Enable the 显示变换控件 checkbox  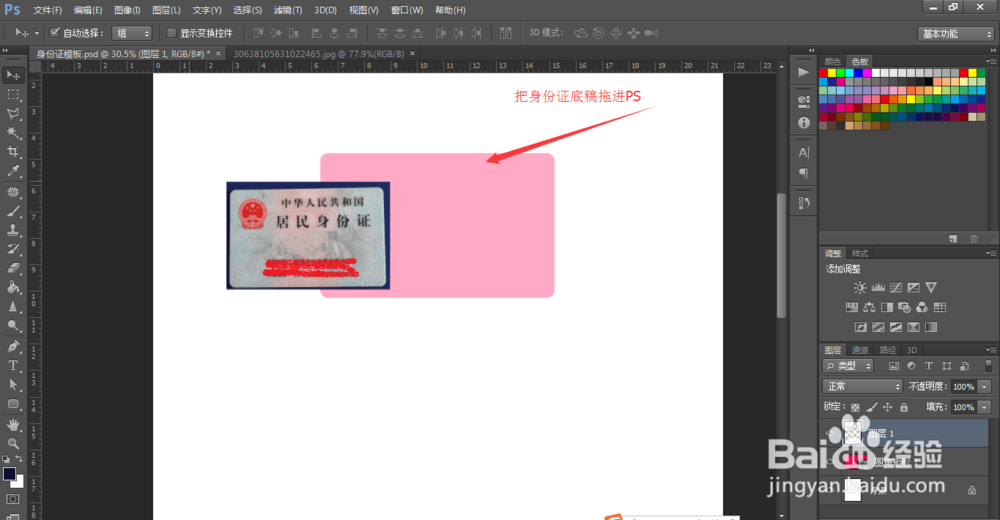pos(171,33)
